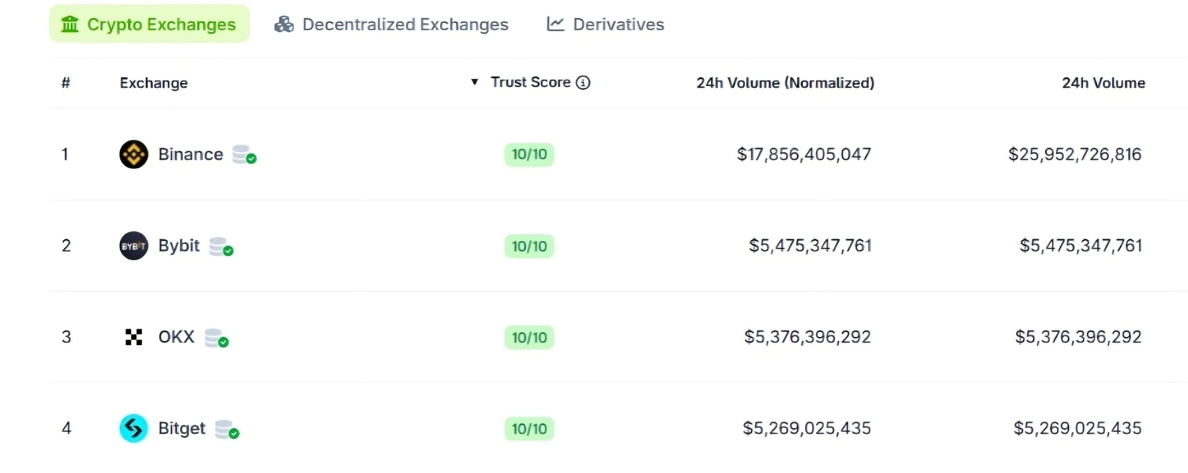Click OKX's proof of reserves badge
Viewport: 1188px width, 473px height.
click(217, 338)
